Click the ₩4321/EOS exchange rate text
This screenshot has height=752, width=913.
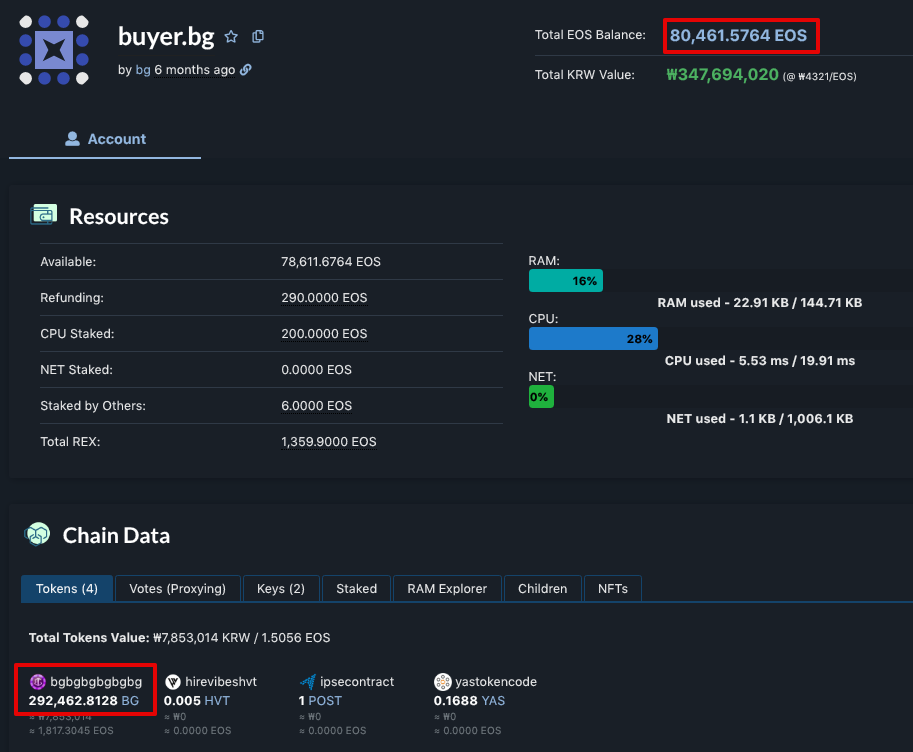(820, 76)
